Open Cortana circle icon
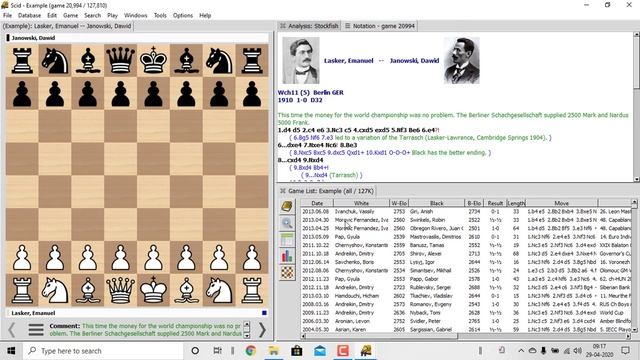 point(195,351)
